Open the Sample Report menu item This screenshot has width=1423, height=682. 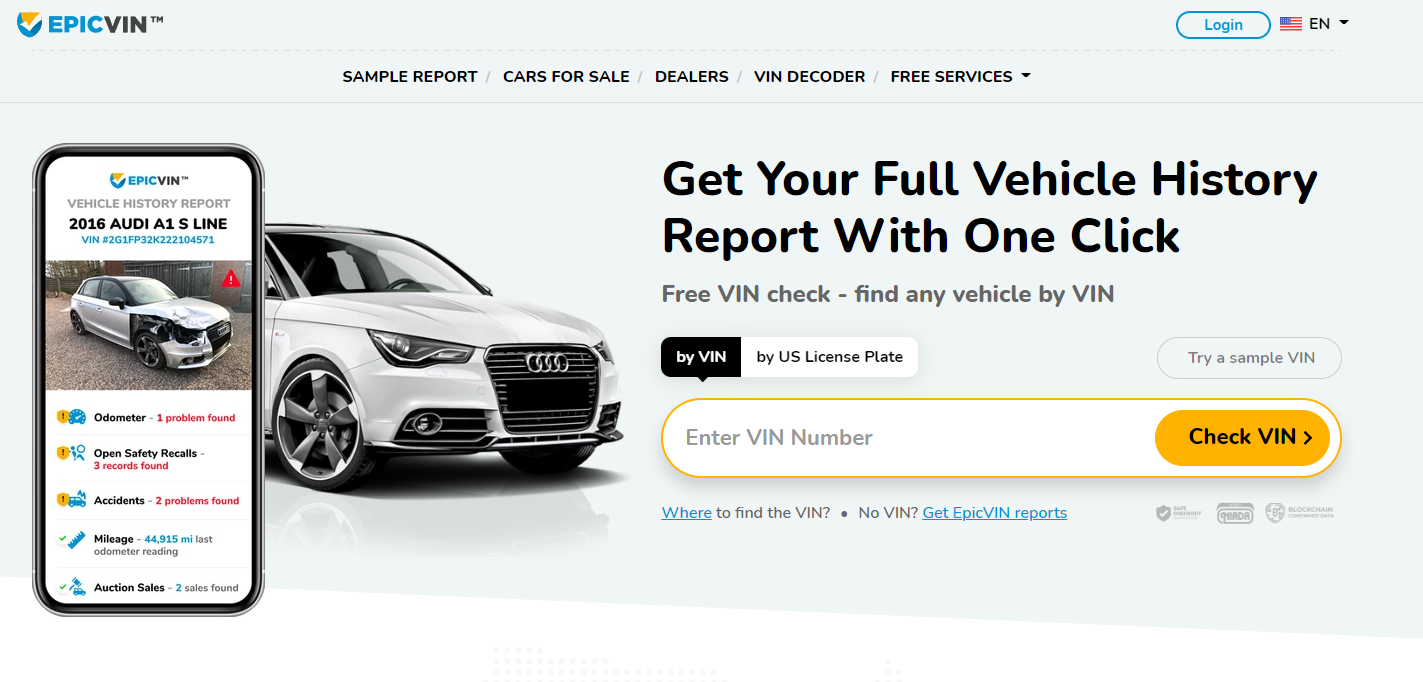pyautogui.click(x=410, y=76)
